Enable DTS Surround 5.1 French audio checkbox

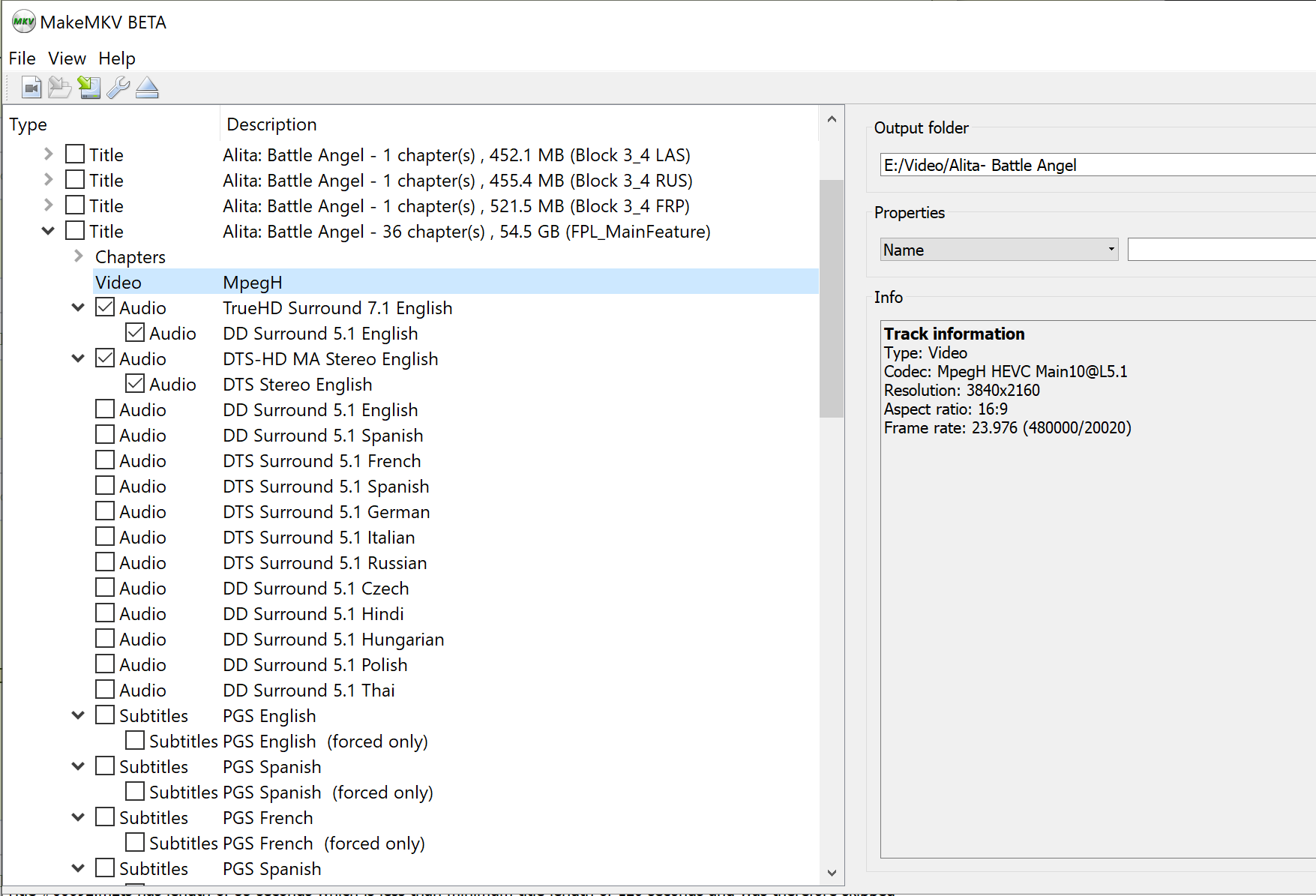(105, 460)
